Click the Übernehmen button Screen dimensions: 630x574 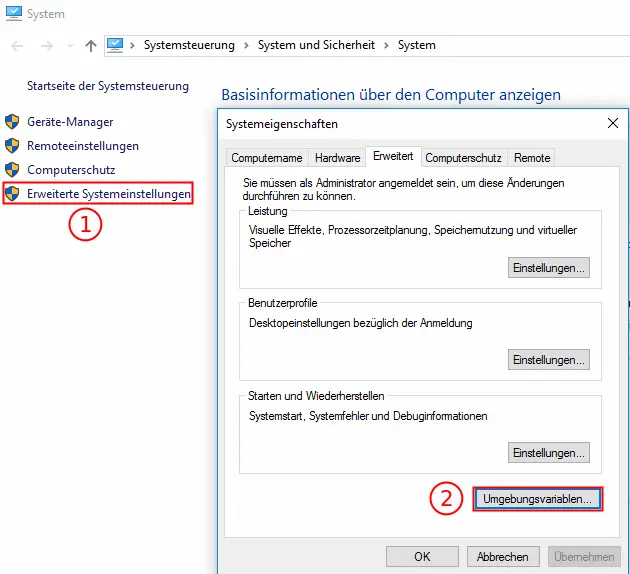pos(584,557)
